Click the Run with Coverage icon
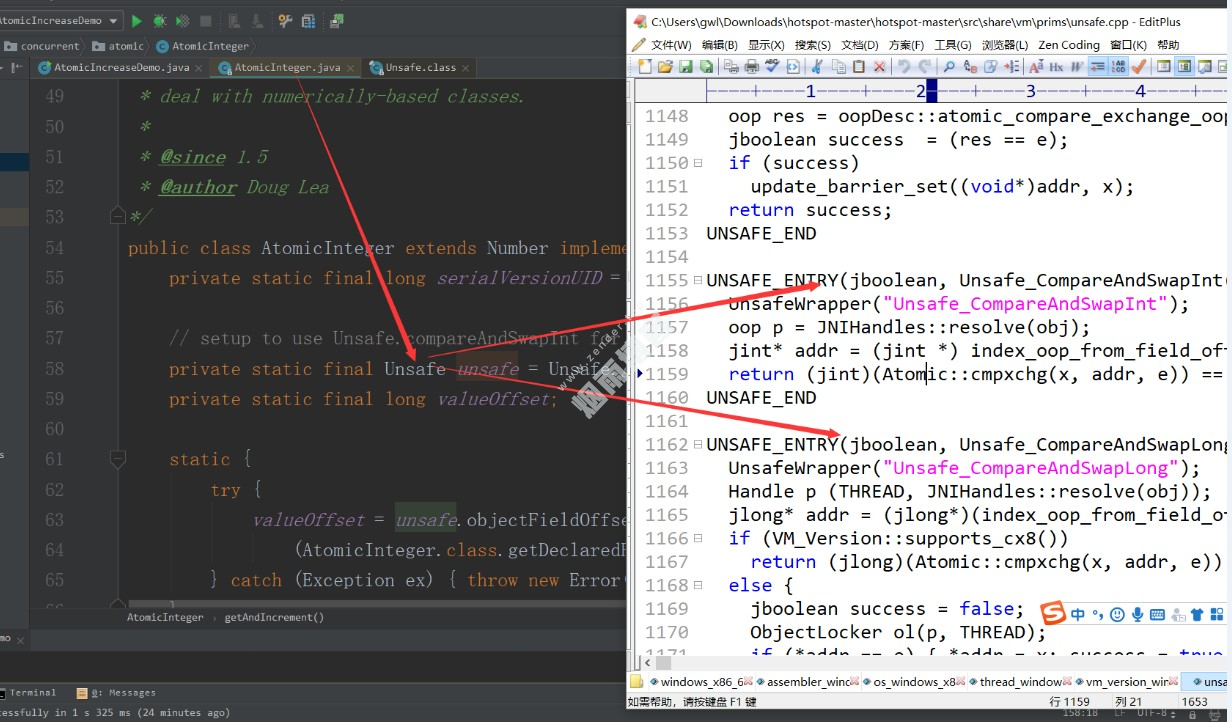This screenshot has height=722, width=1232. [183, 21]
